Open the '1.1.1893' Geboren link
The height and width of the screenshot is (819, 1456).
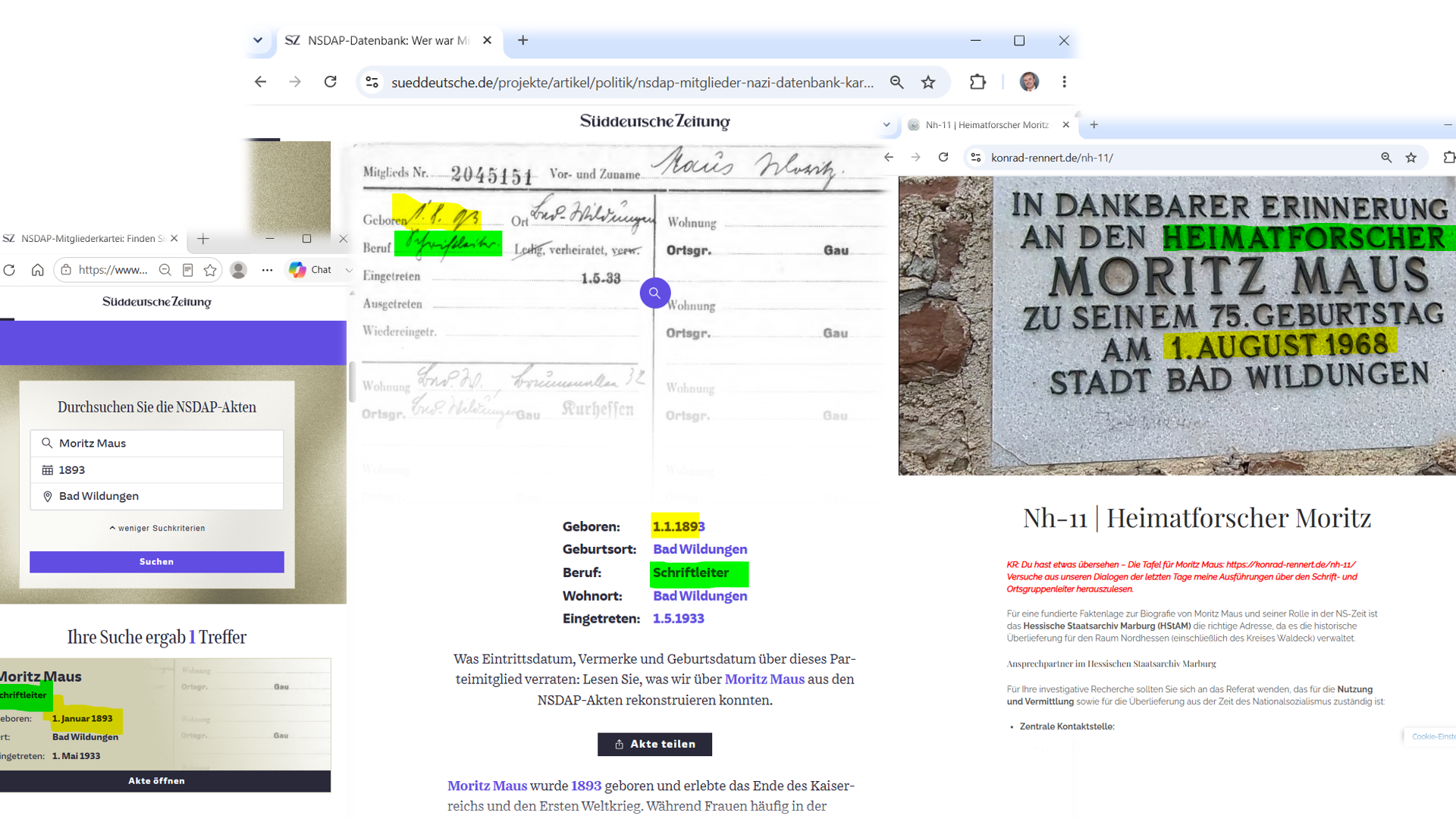[679, 526]
